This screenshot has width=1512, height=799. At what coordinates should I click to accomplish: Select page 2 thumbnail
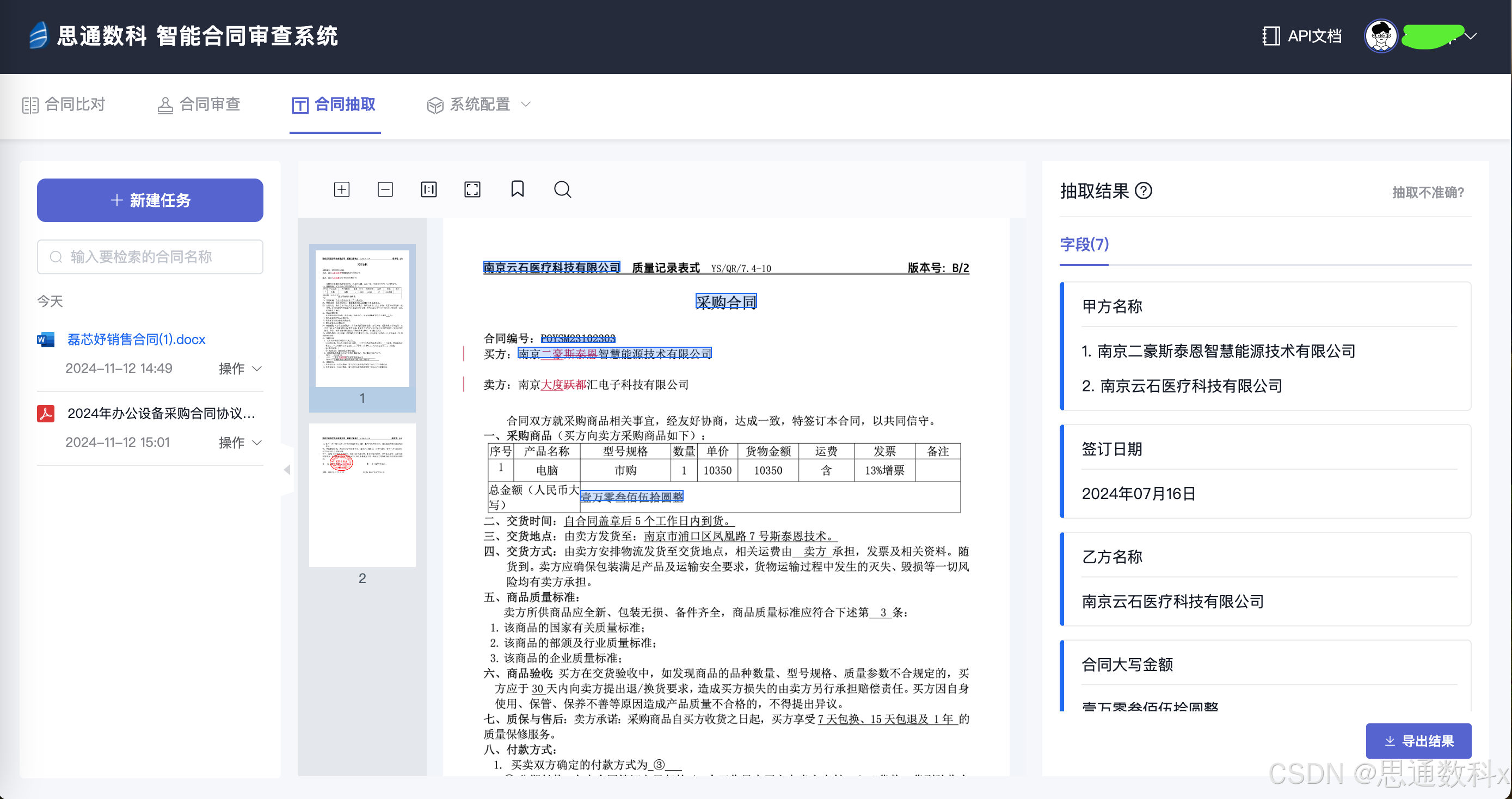click(362, 495)
